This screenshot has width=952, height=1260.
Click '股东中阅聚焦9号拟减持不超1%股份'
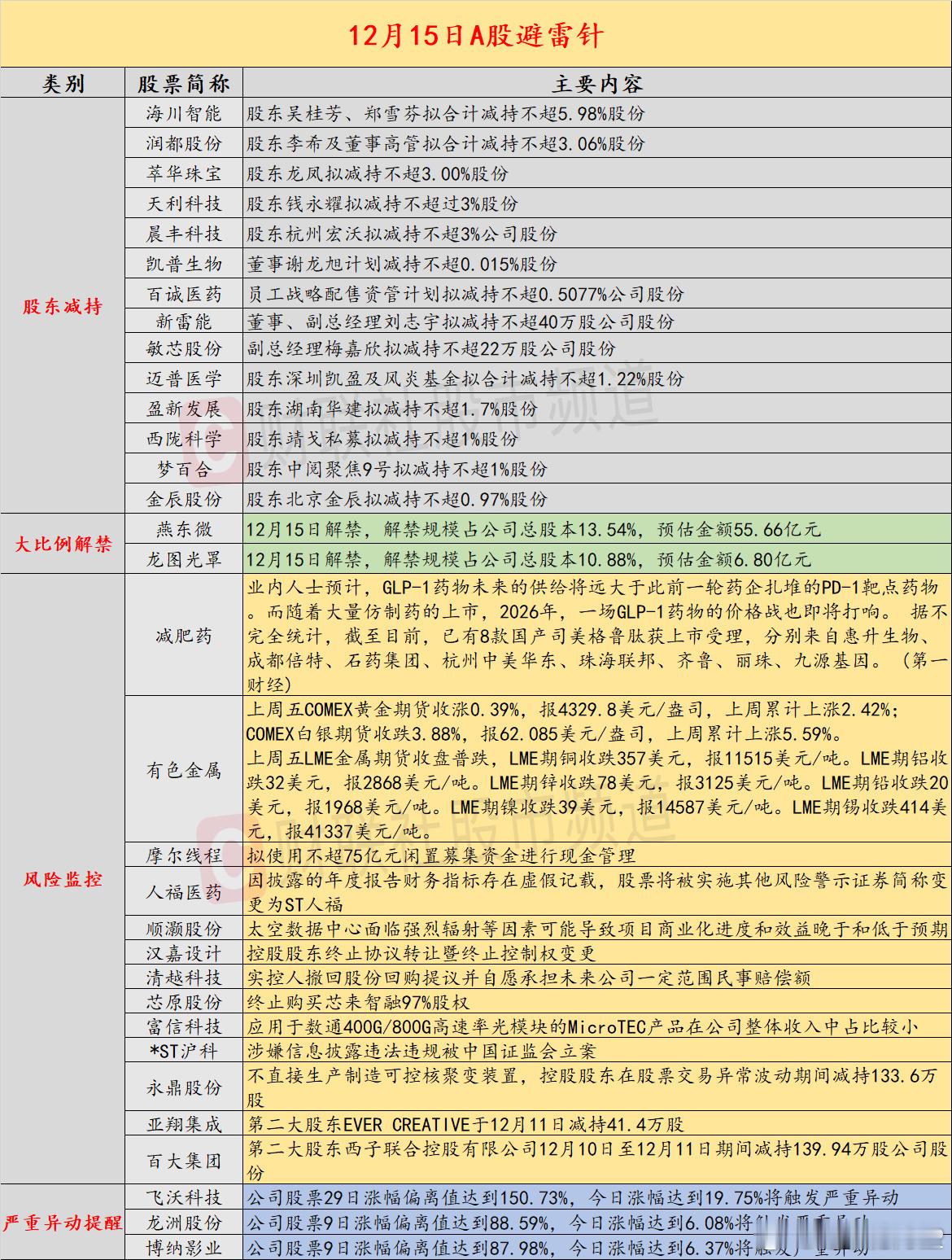397,469
